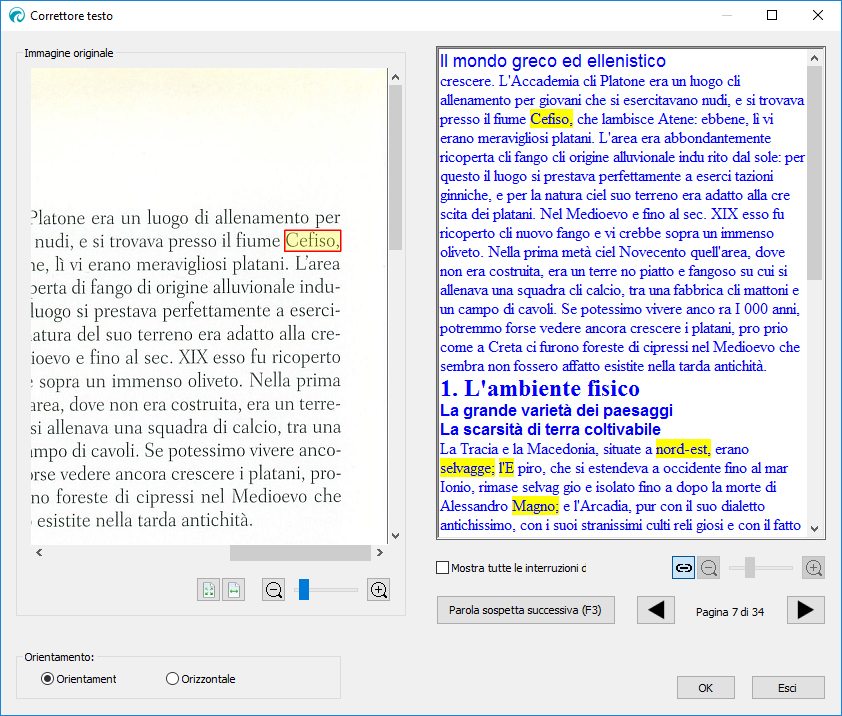Click the fit-width icon under the original image
Image resolution: width=842 pixels, height=716 pixels.
click(x=233, y=590)
